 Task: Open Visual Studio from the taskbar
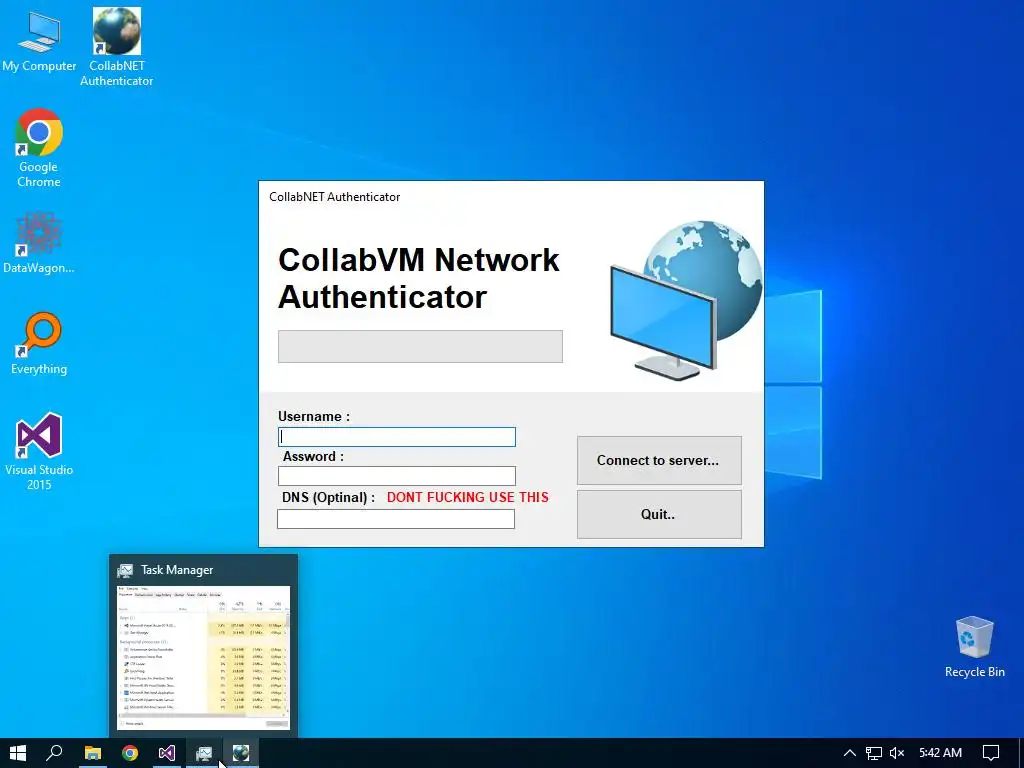(167, 753)
